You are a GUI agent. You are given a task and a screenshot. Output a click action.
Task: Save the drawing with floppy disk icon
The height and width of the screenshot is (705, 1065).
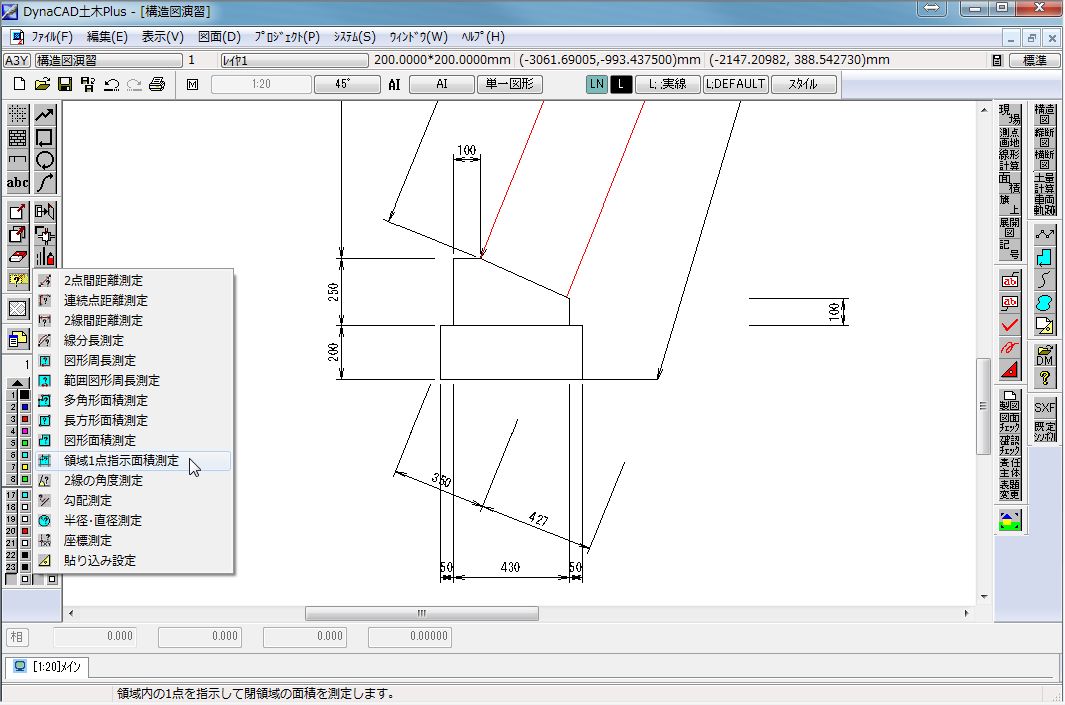(x=65, y=84)
